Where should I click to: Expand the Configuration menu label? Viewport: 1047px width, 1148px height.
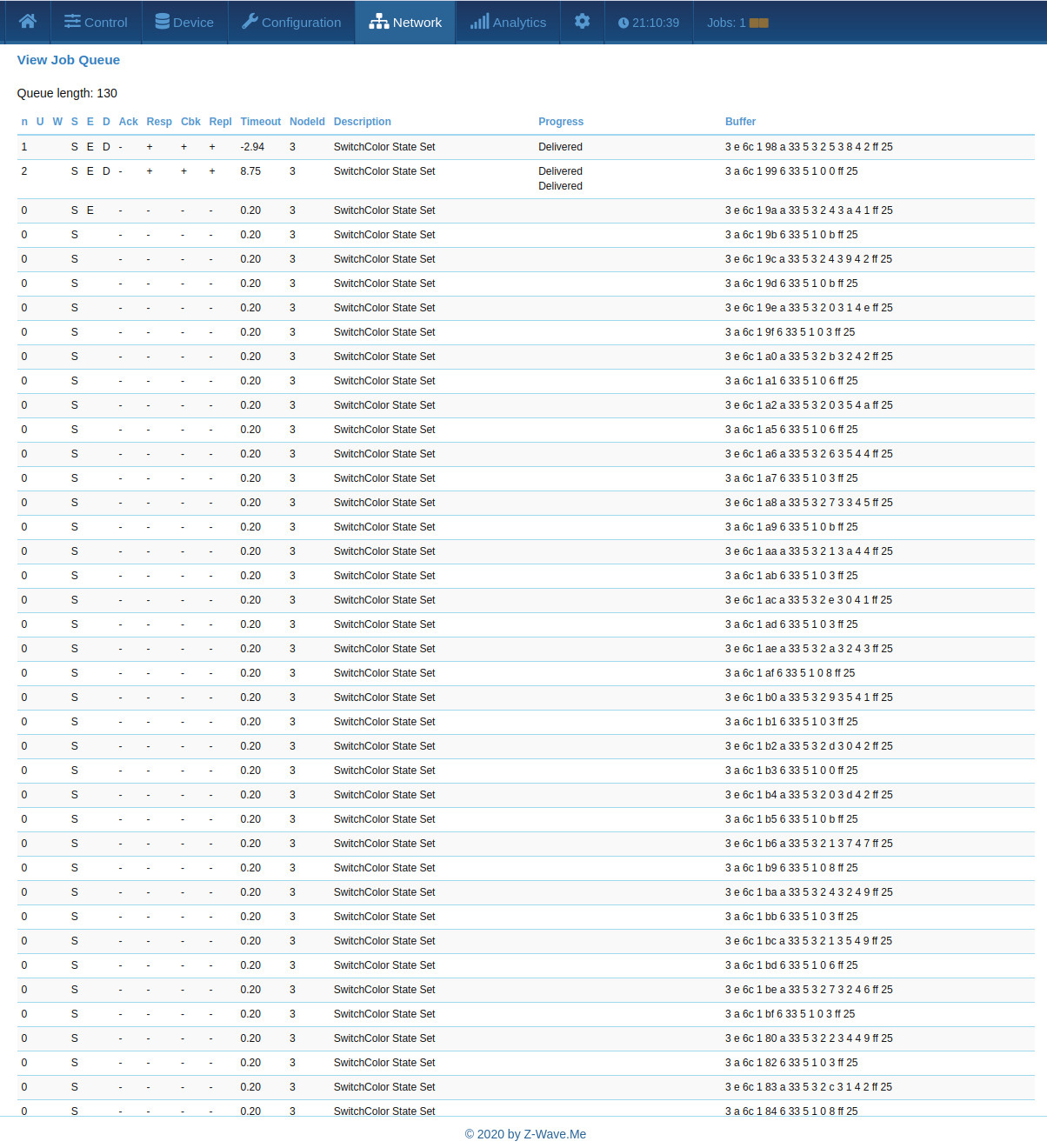[x=301, y=23]
